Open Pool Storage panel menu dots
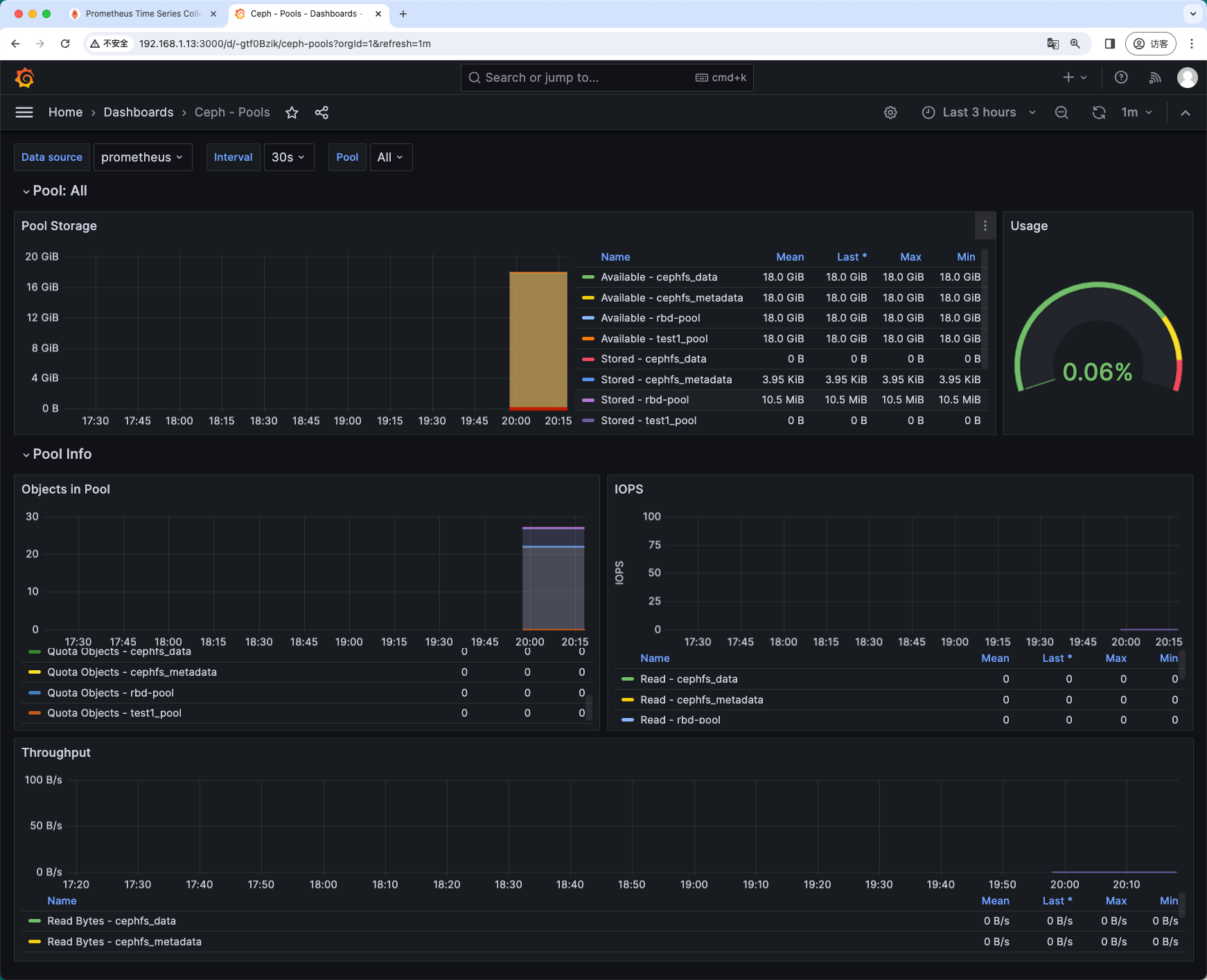Viewport: 1207px width, 980px height. pos(985,226)
